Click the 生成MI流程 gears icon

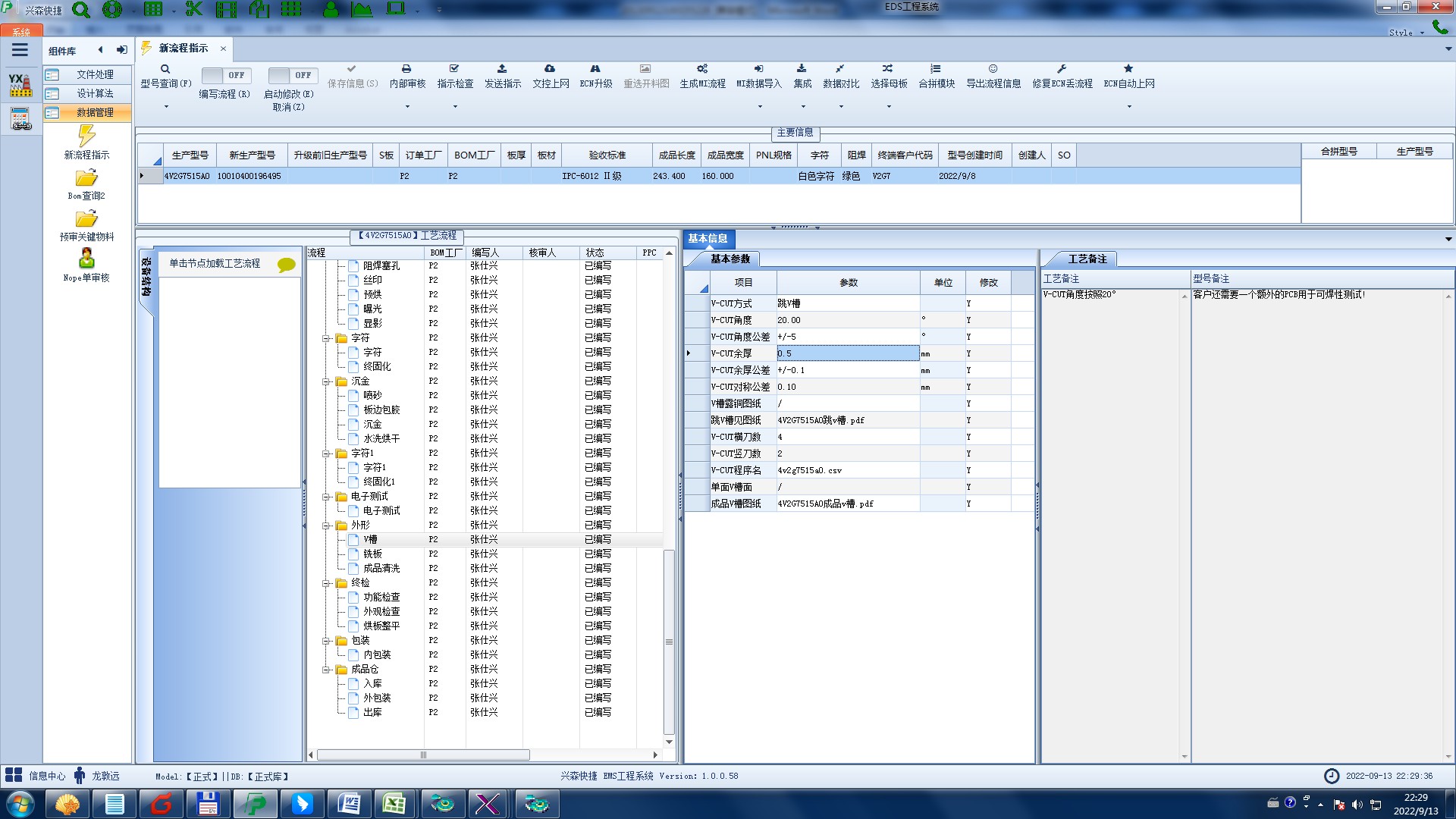[x=702, y=69]
